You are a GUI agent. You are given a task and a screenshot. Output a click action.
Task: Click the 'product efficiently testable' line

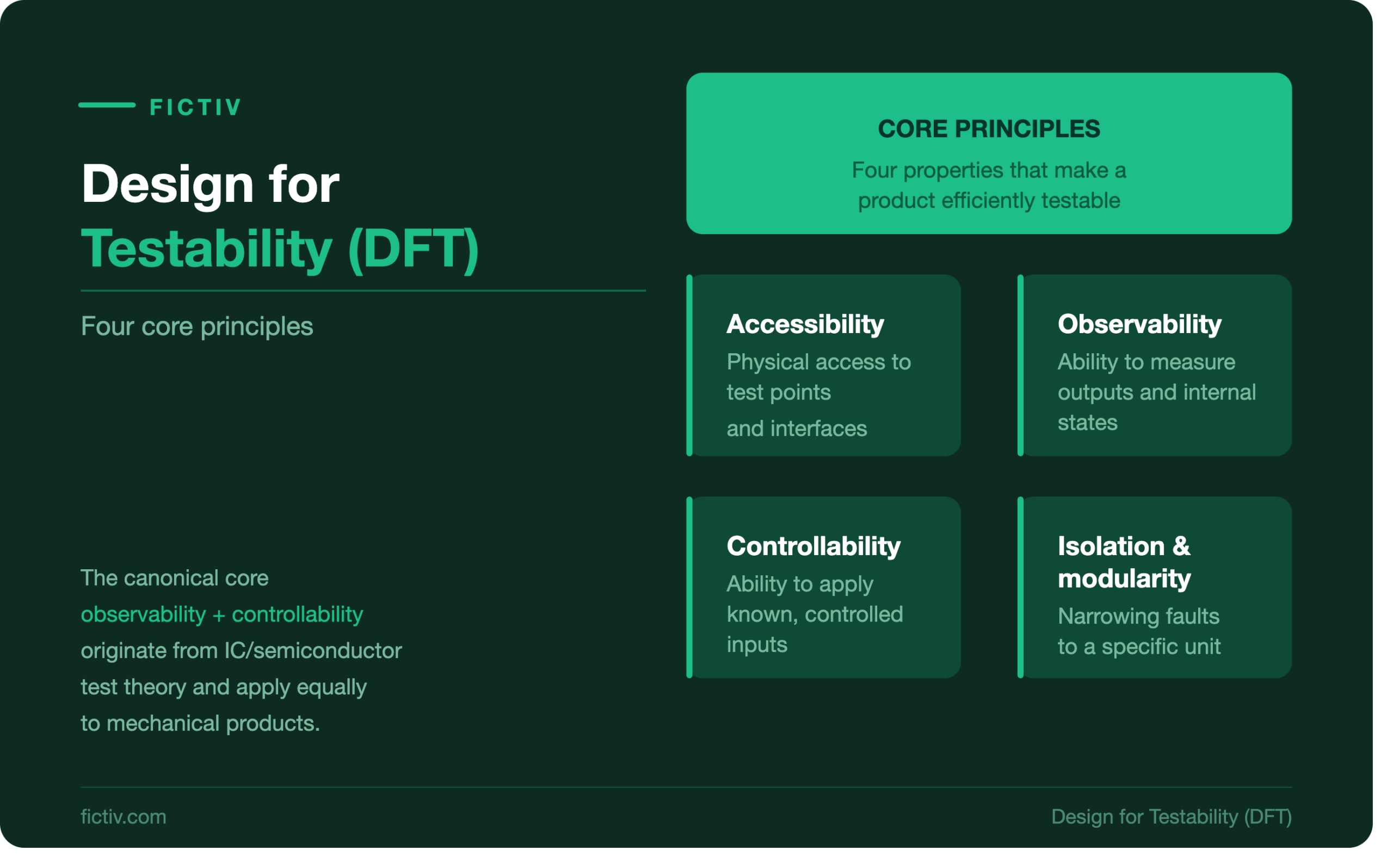pyautogui.click(x=989, y=201)
